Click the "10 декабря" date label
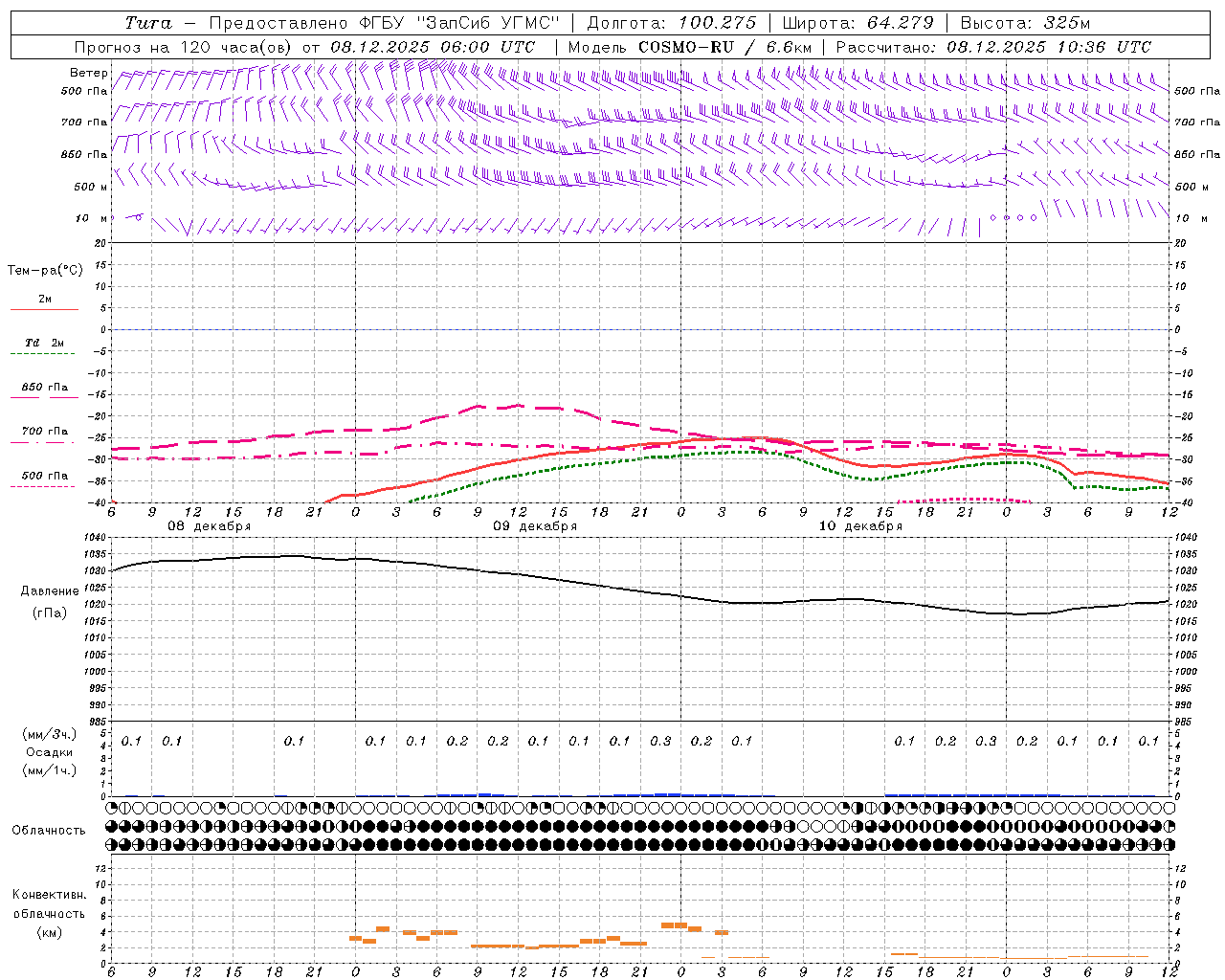 (860, 526)
